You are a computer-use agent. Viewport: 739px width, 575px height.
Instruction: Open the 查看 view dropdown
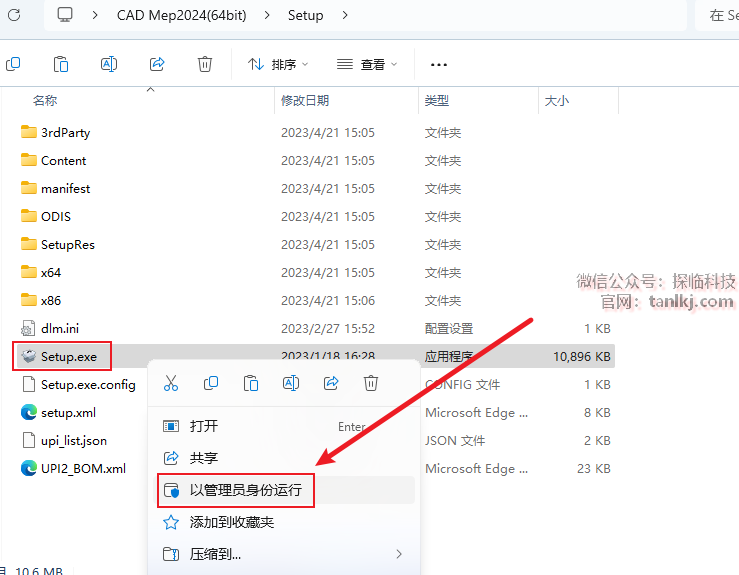pos(367,64)
